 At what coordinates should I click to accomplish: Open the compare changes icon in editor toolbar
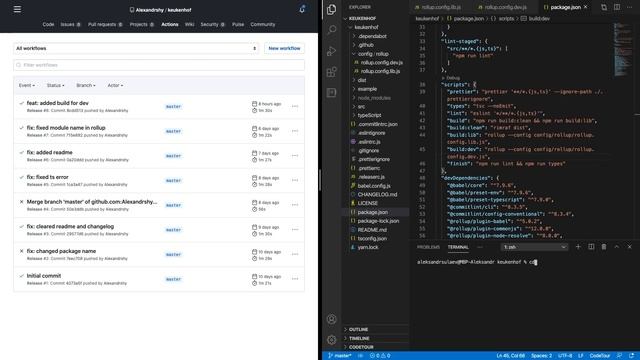click(x=604, y=7)
